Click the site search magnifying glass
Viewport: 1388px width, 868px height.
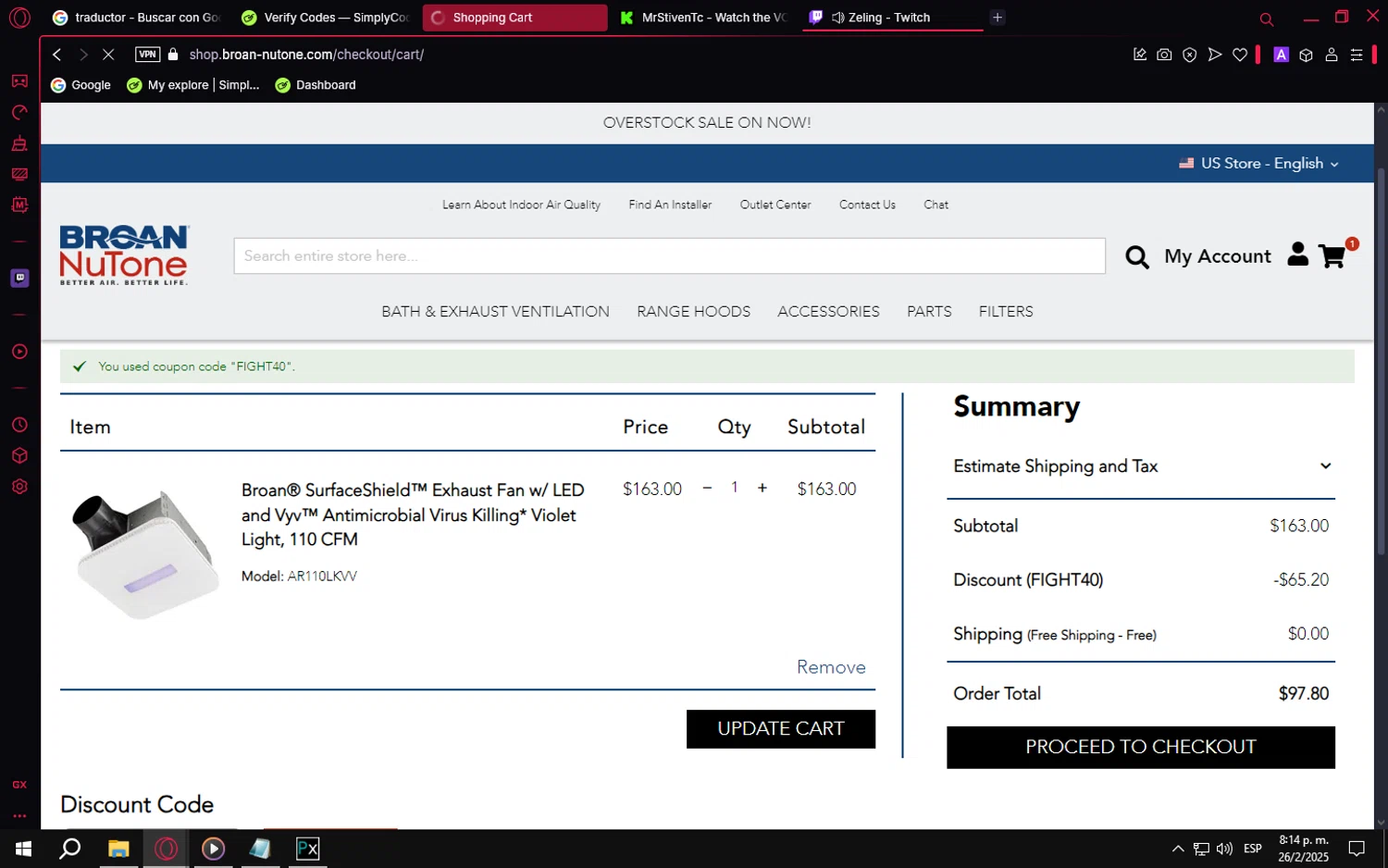1137,256
